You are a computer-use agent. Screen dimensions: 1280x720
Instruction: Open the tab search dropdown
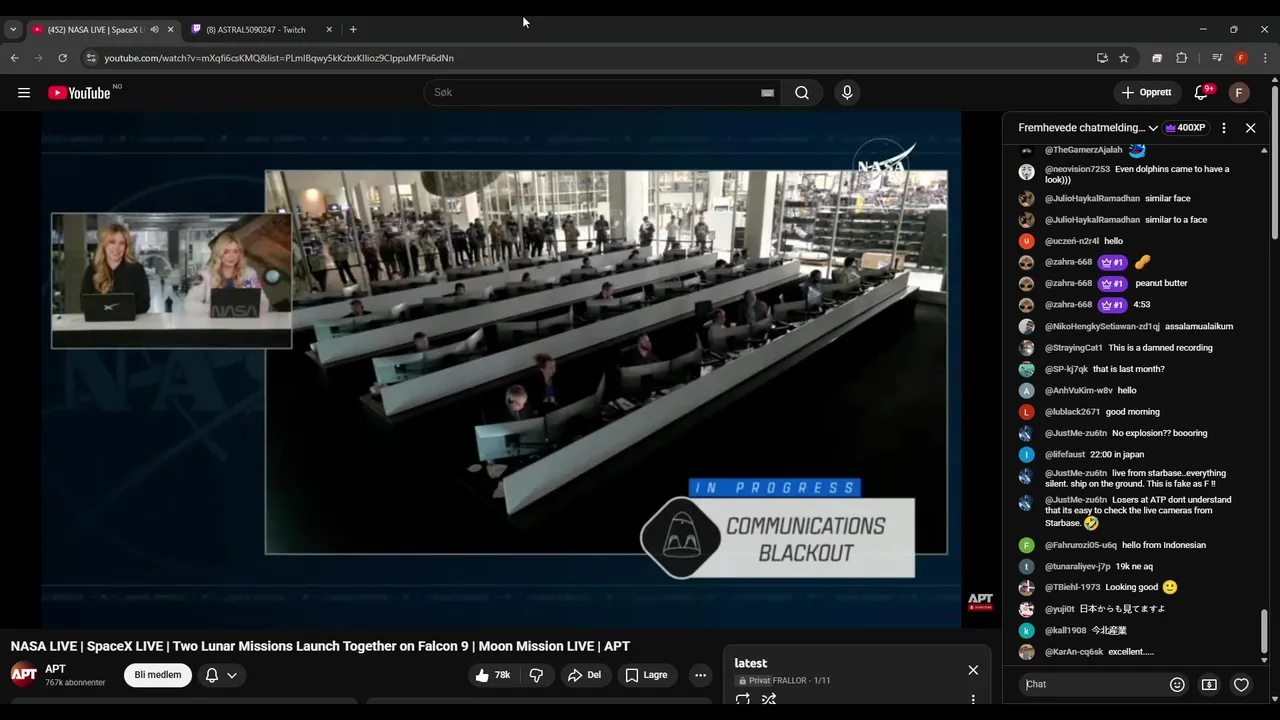pyautogui.click(x=13, y=29)
